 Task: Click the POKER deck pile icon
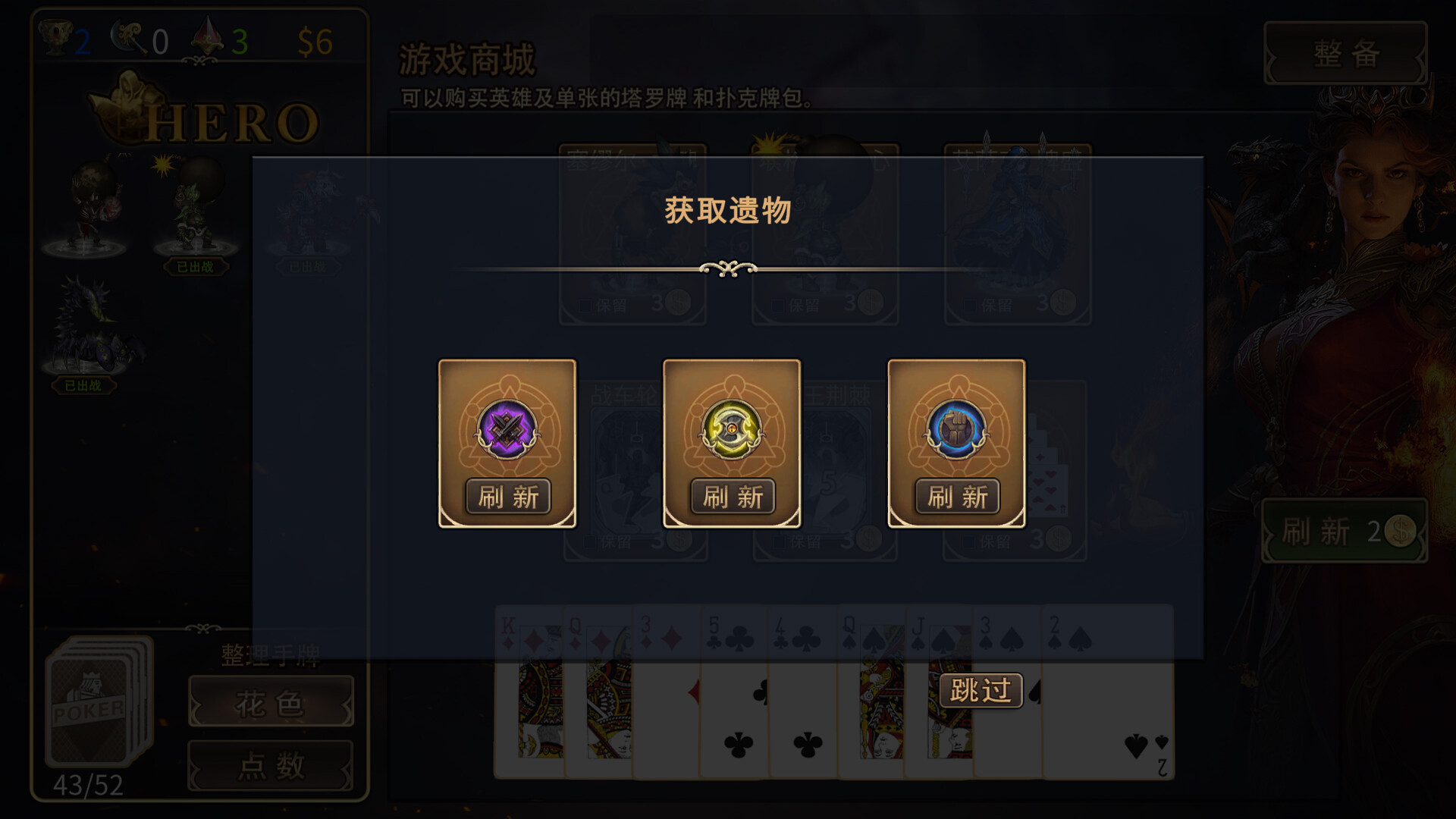(x=99, y=701)
